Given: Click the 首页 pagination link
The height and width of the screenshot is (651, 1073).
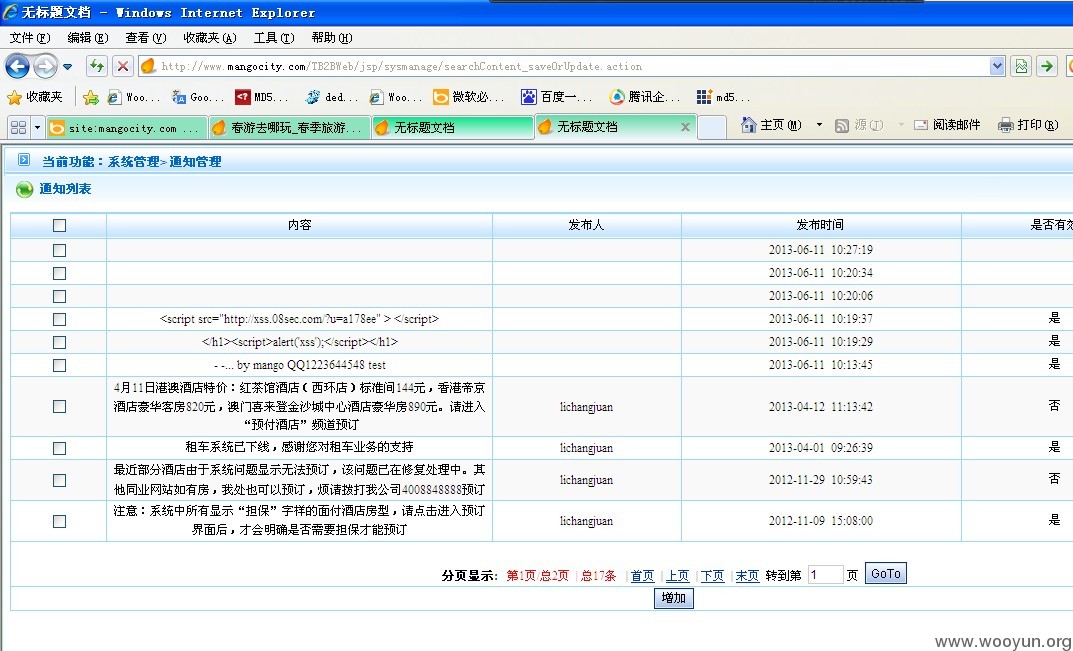Looking at the screenshot, I should pyautogui.click(x=642, y=576).
